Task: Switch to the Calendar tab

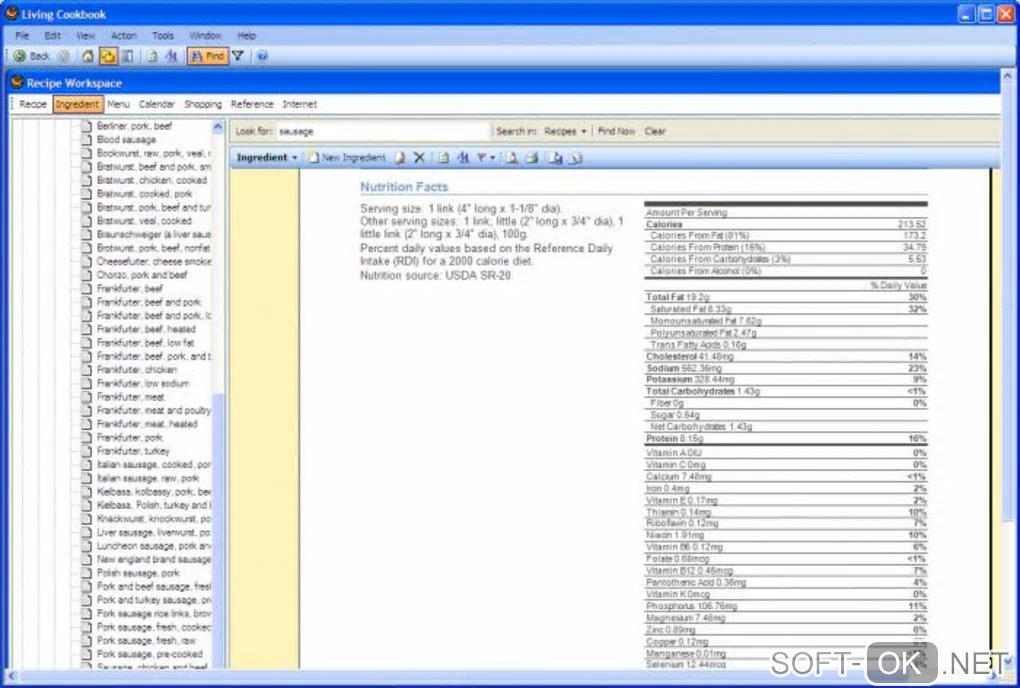Action: (x=157, y=104)
